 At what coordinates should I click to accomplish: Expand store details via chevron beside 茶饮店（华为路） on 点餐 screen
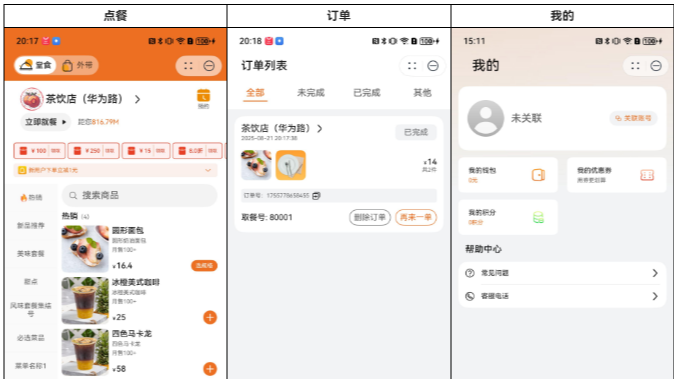coord(138,99)
